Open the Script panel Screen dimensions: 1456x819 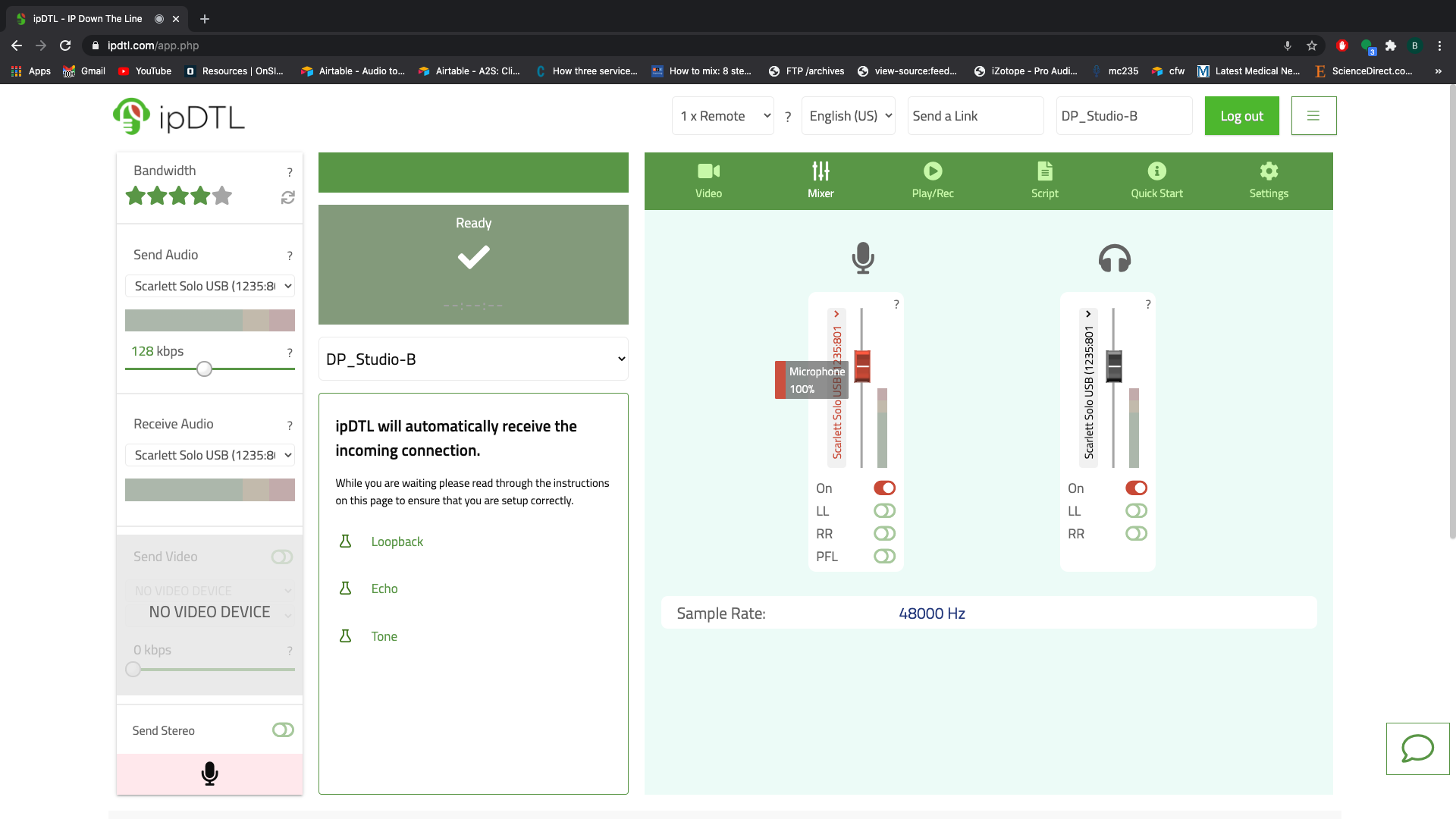1044,180
